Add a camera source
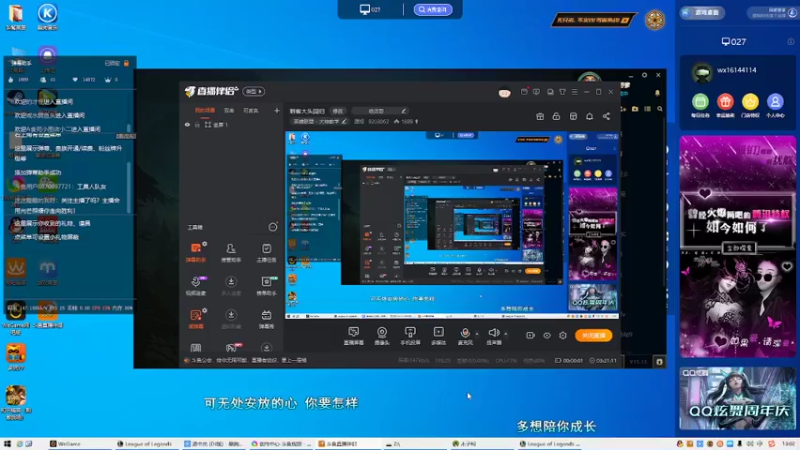The image size is (800, 450). [382, 336]
